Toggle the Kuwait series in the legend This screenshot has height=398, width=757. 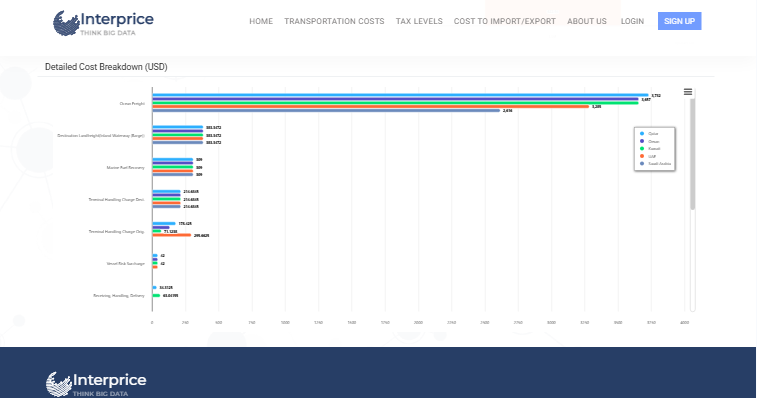[650, 149]
